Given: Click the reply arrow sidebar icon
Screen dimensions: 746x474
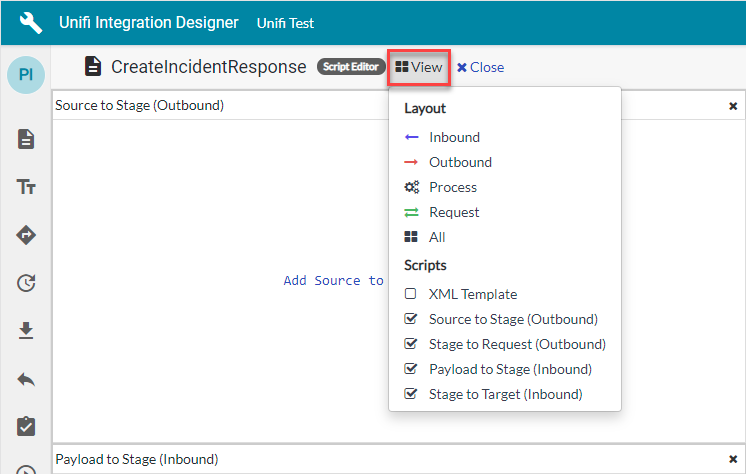Looking at the screenshot, I should tap(26, 379).
